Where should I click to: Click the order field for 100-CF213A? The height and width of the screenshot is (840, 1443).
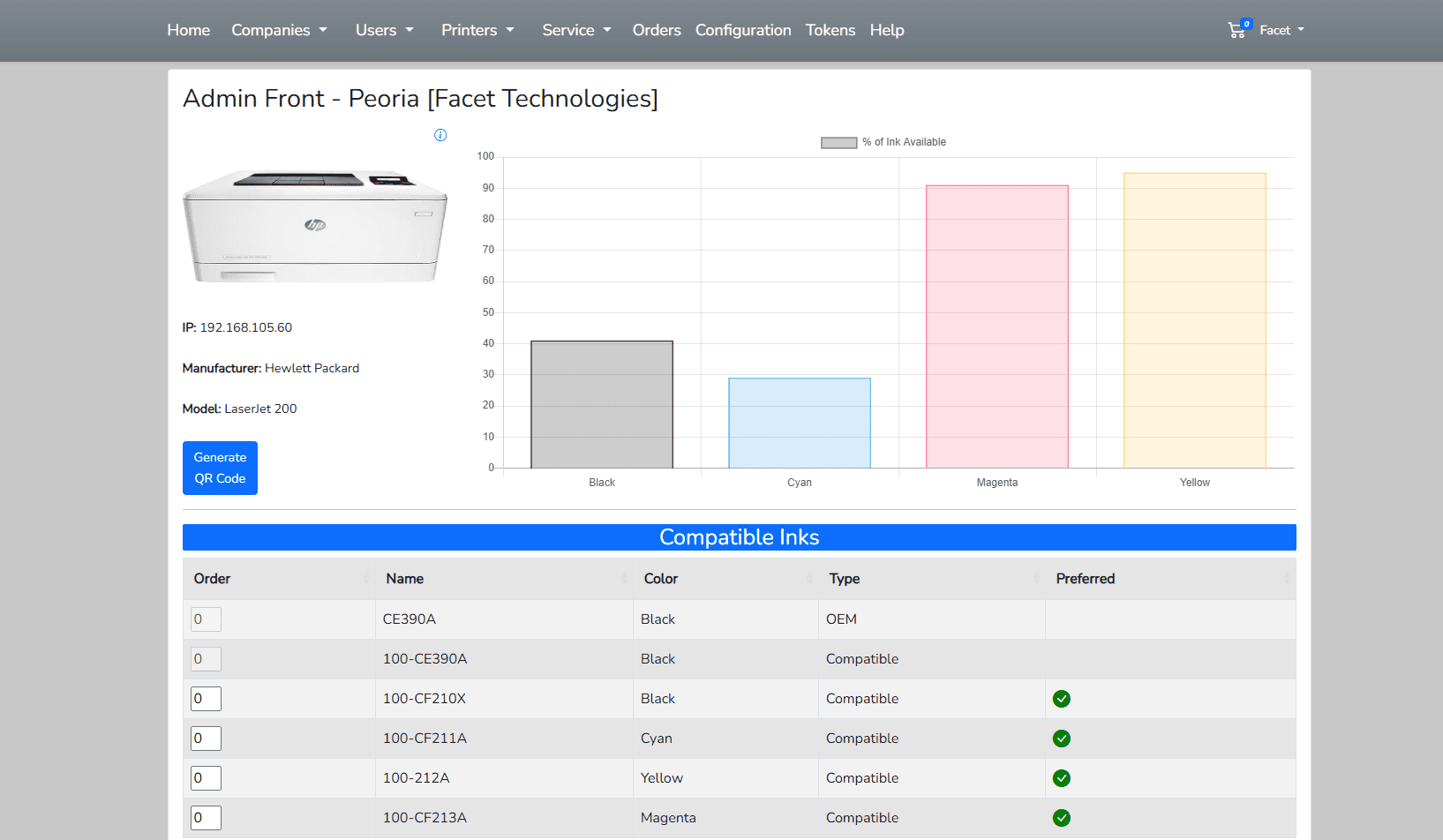tap(206, 818)
